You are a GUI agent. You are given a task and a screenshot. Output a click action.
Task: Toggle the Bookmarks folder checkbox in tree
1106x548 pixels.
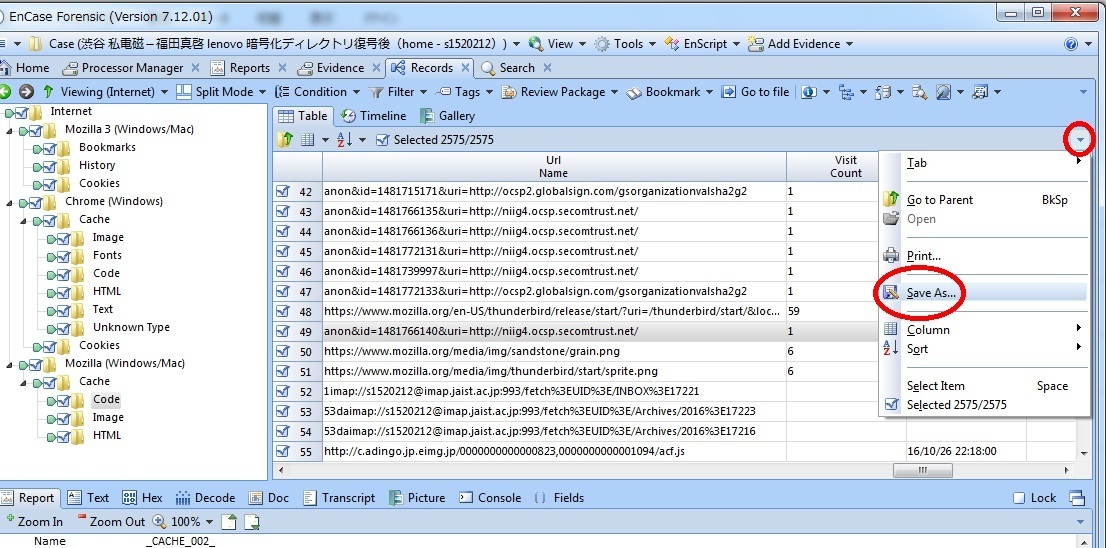[x=49, y=148]
